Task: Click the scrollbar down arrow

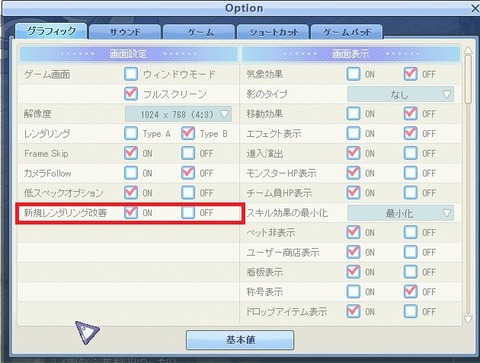Action: (x=468, y=319)
